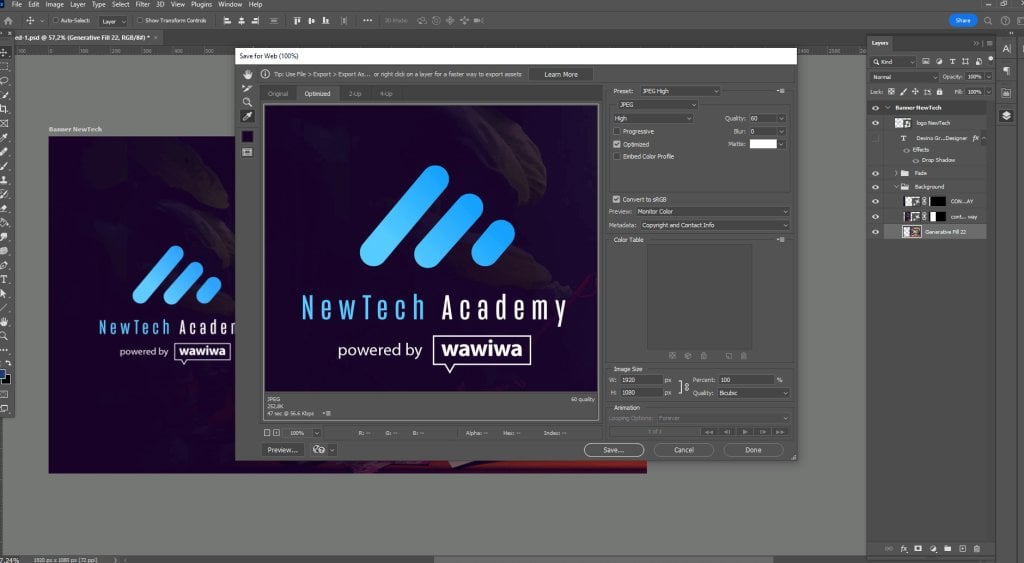Open the Paragraph panel dock icon

click(x=1006, y=71)
